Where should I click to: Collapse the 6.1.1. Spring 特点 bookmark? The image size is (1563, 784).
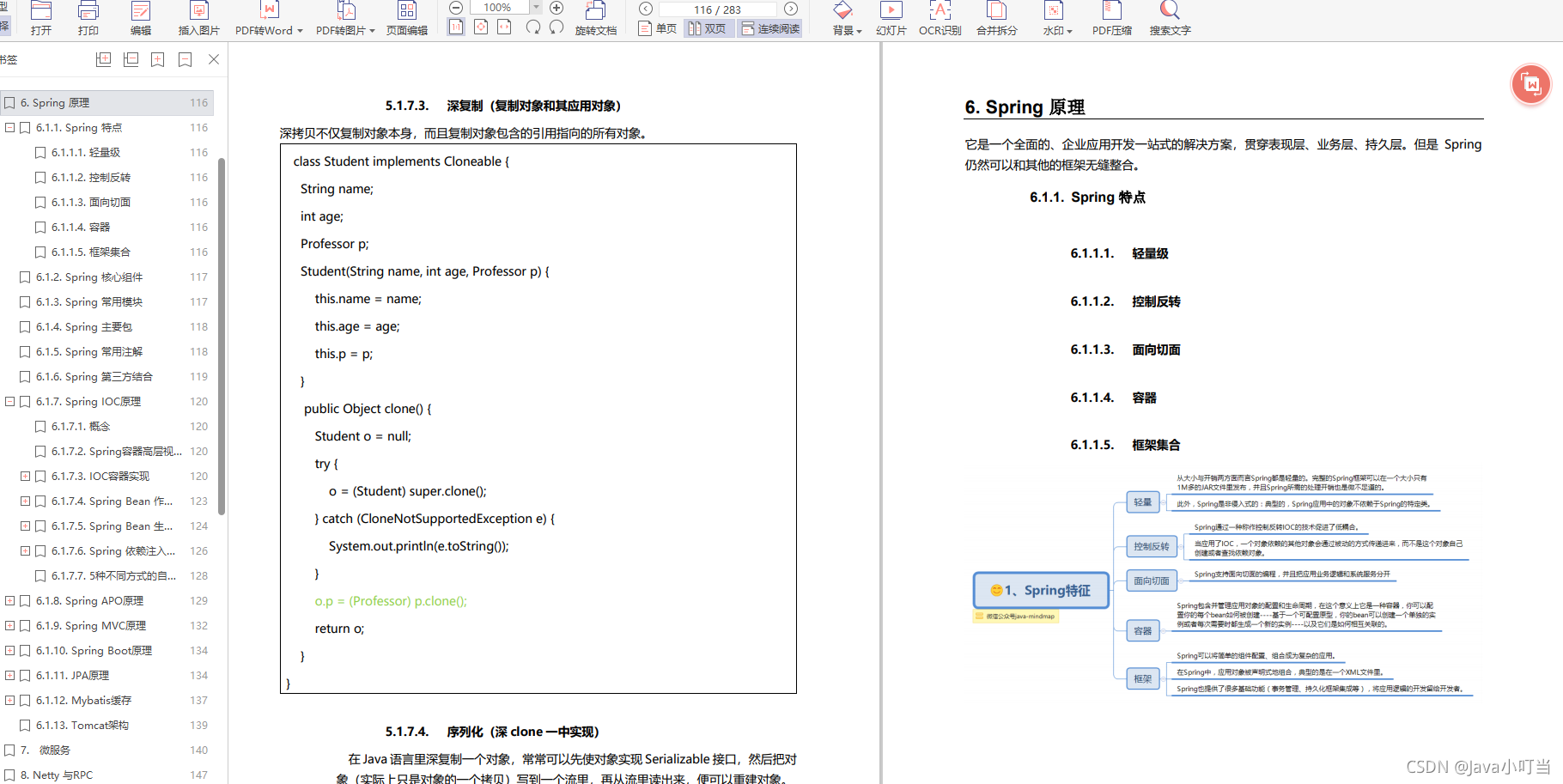pyautogui.click(x=9, y=127)
